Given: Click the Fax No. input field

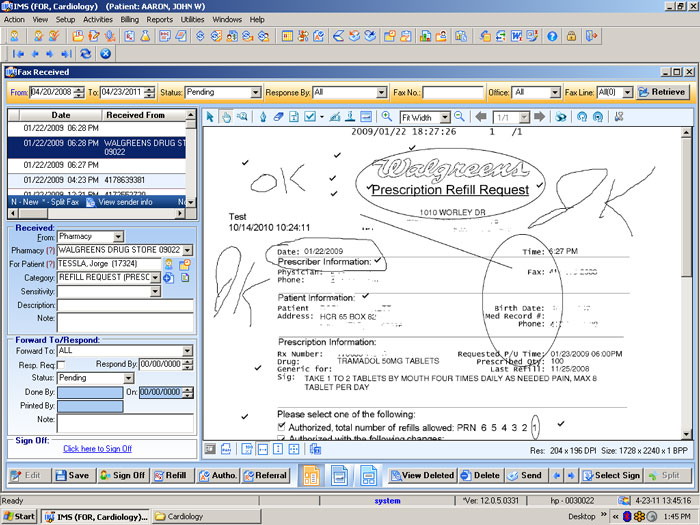Looking at the screenshot, I should 453,92.
